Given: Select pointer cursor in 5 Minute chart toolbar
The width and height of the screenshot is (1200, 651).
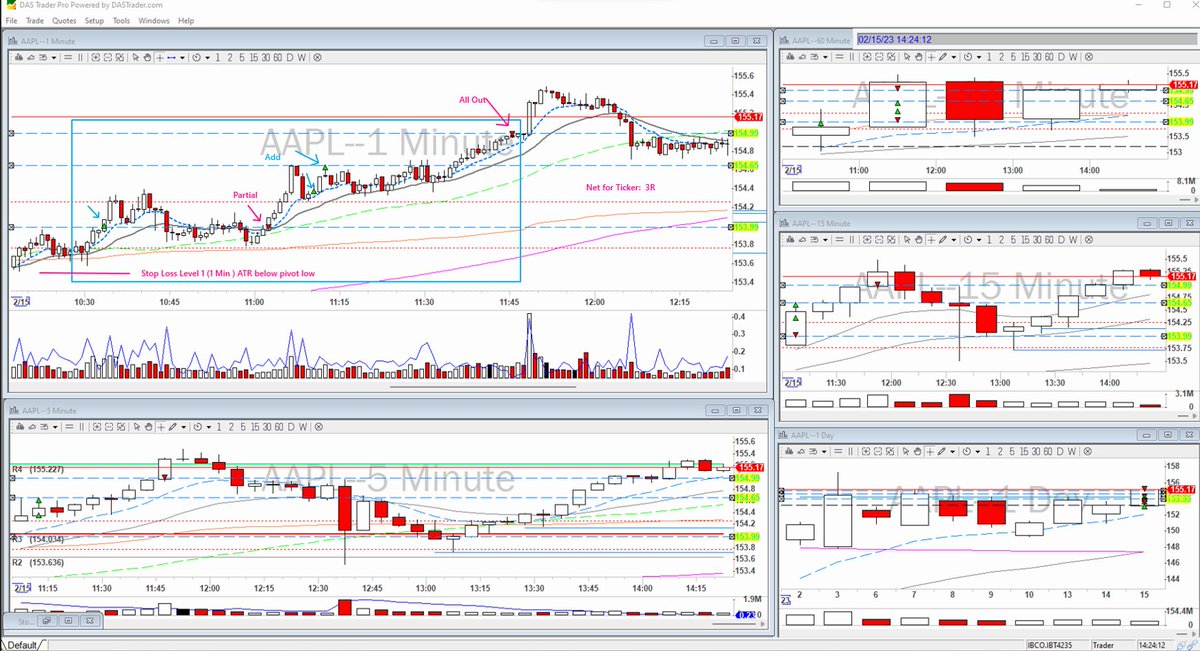Looking at the screenshot, I should pyautogui.click(x=136, y=427).
